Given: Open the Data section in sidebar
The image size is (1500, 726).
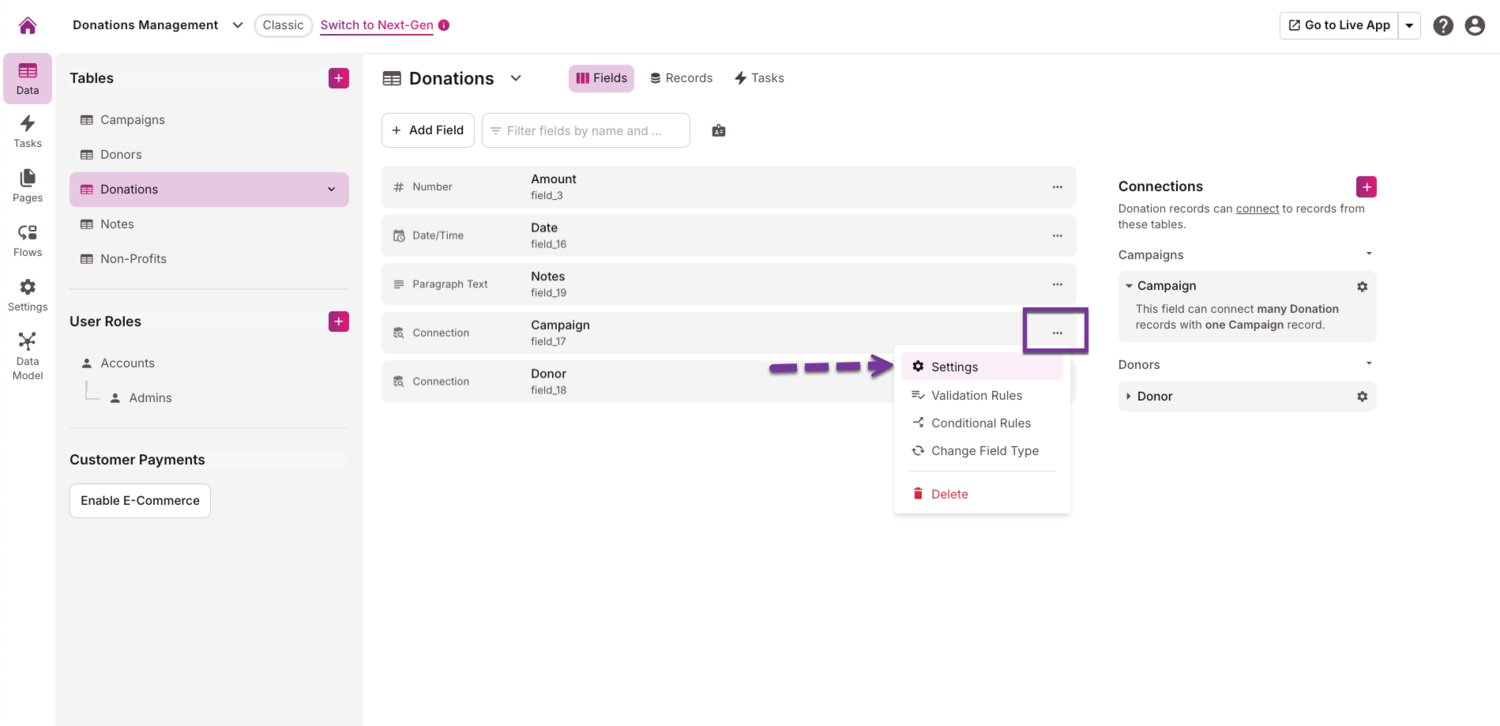Looking at the screenshot, I should click(x=27, y=78).
